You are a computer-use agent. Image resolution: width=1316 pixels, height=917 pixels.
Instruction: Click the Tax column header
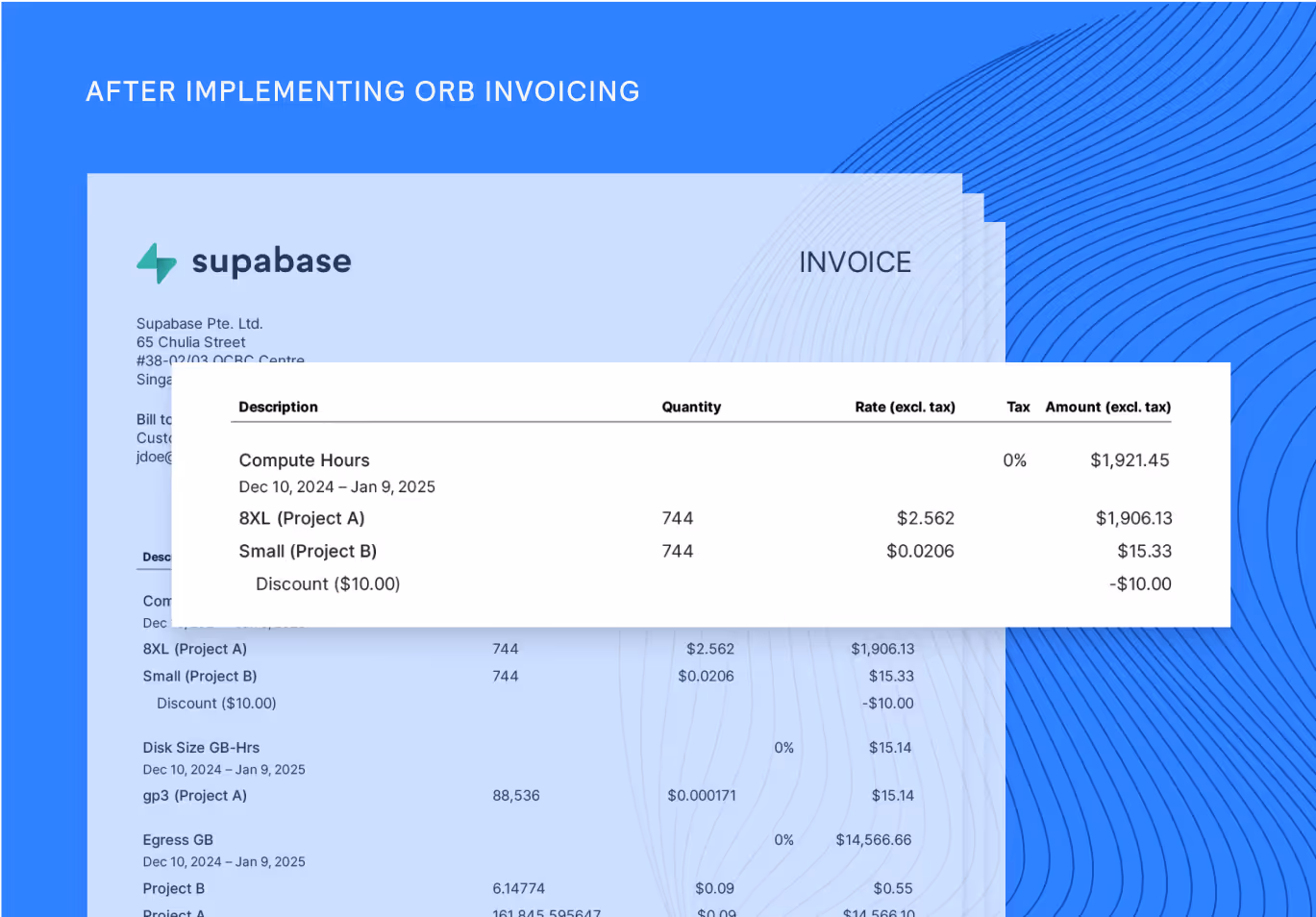pyautogui.click(x=1018, y=407)
